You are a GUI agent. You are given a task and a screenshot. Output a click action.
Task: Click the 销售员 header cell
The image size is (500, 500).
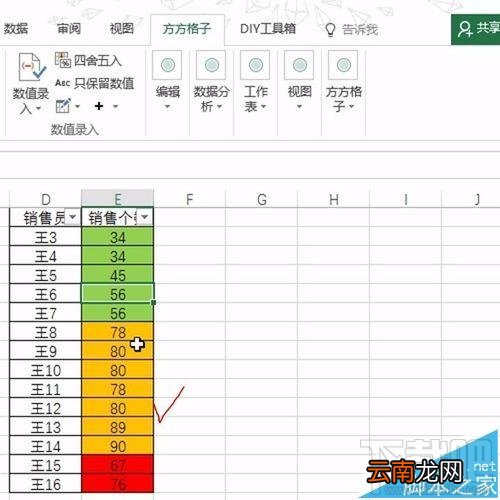(x=46, y=218)
